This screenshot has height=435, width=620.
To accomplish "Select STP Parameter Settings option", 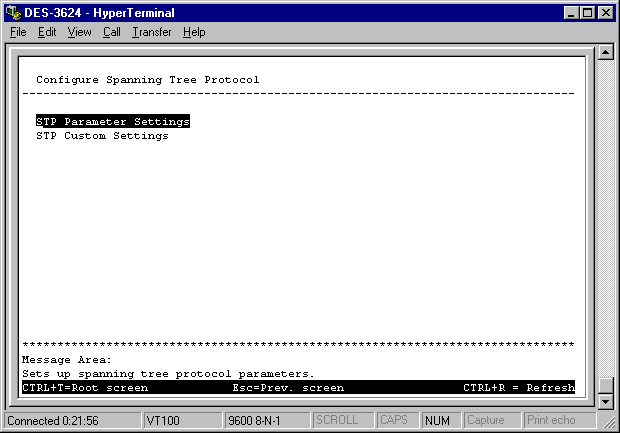I will [112, 122].
